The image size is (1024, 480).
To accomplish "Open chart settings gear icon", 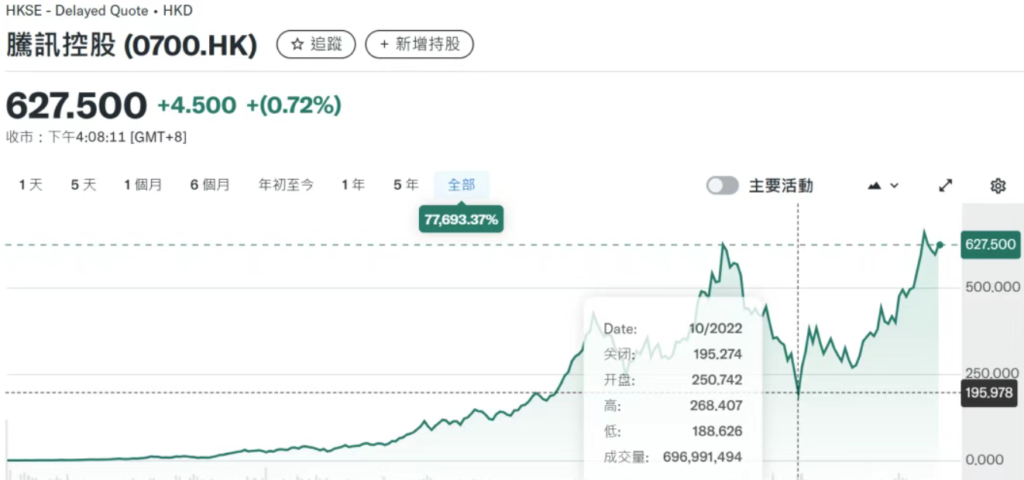I will pyautogui.click(x=997, y=185).
